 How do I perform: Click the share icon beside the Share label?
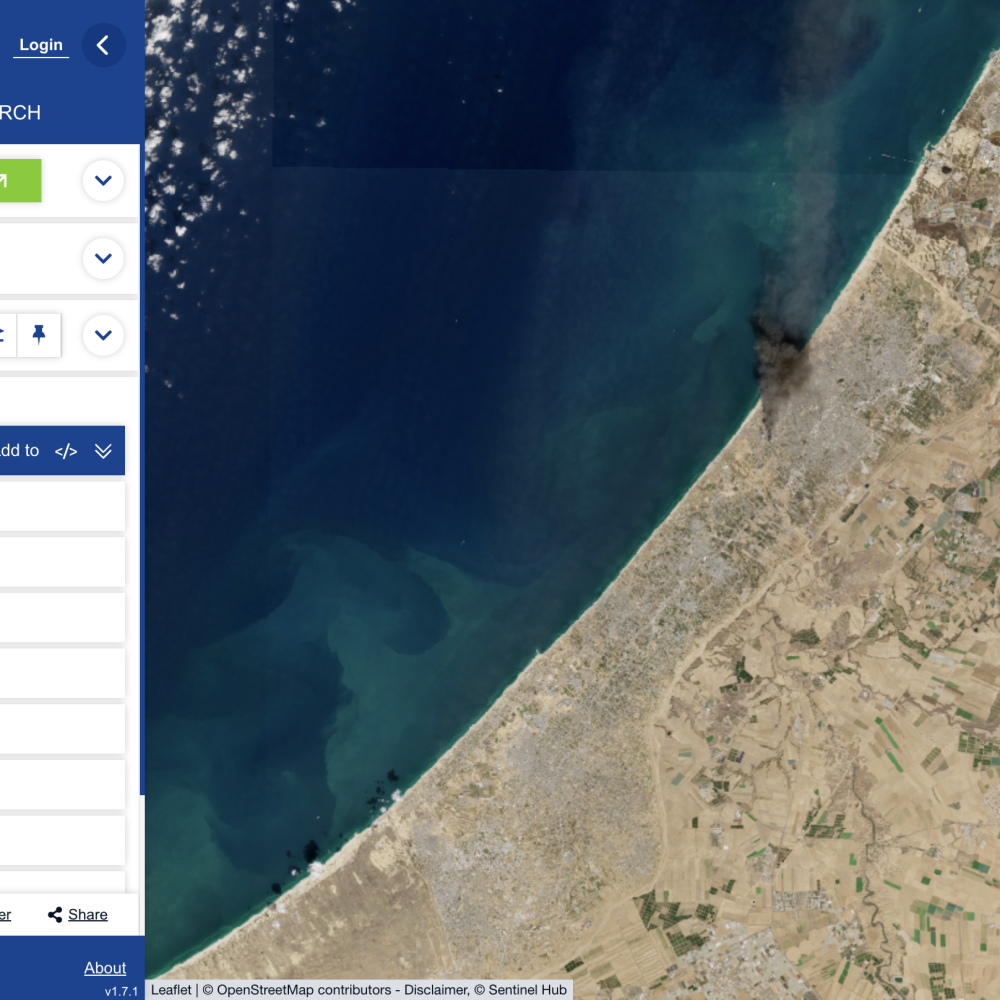pyautogui.click(x=55, y=915)
